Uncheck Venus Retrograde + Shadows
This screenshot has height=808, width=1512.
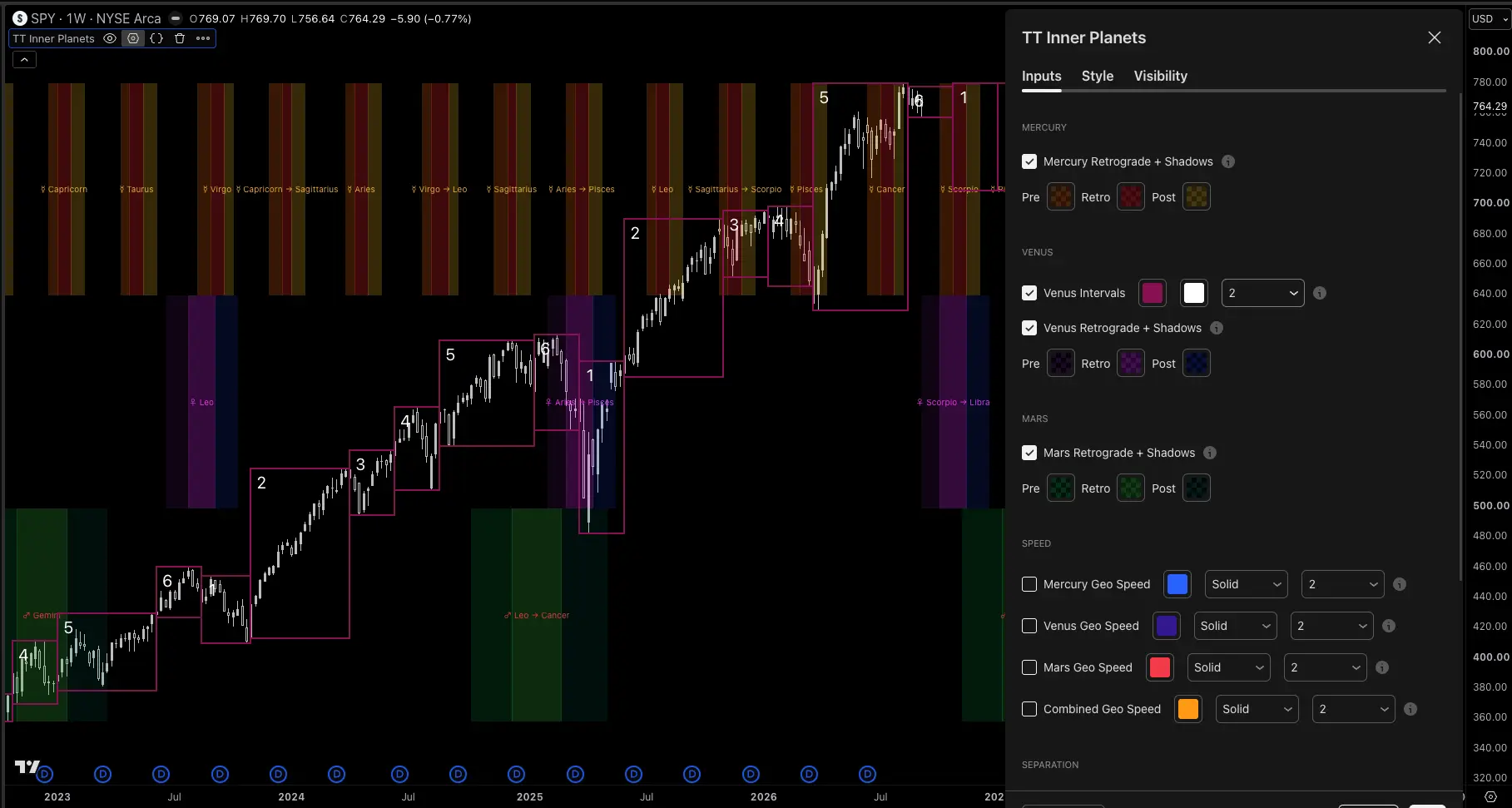click(1029, 328)
